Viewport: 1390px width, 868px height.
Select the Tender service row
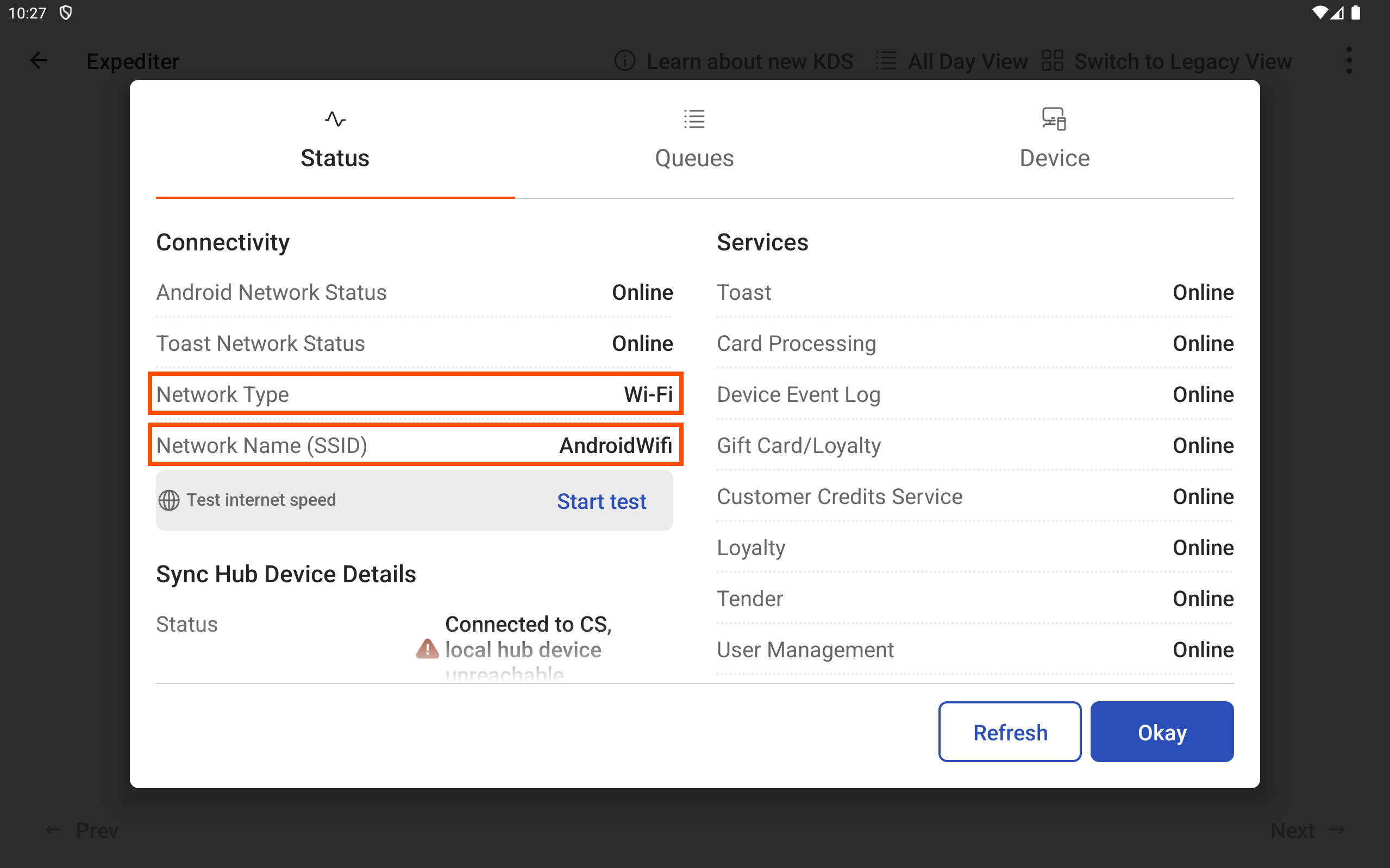tap(974, 599)
